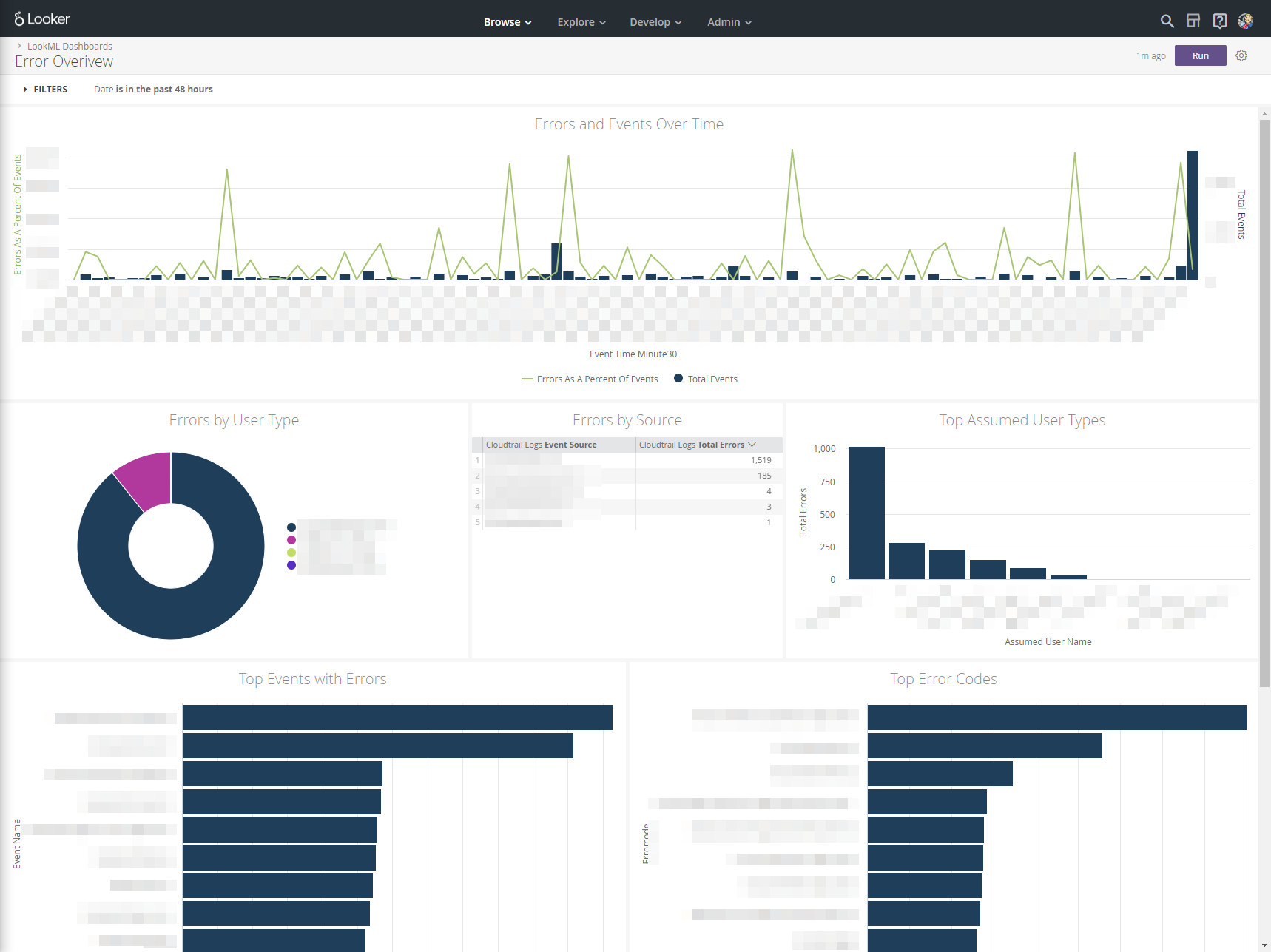Open the LookML Dashboards breadcrumb link
This screenshot has height=952, width=1271.
[x=70, y=46]
